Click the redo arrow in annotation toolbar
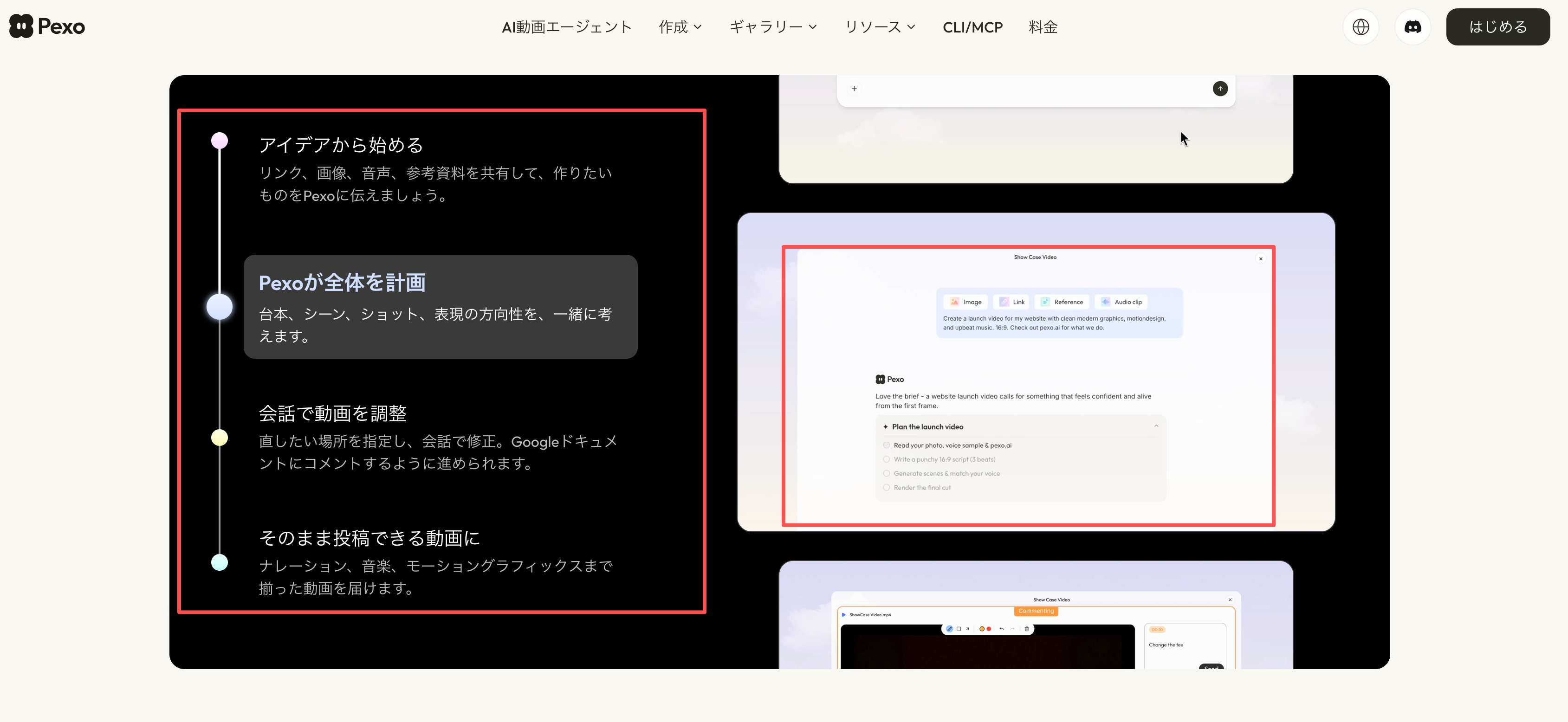The image size is (1568, 722). click(x=1012, y=629)
